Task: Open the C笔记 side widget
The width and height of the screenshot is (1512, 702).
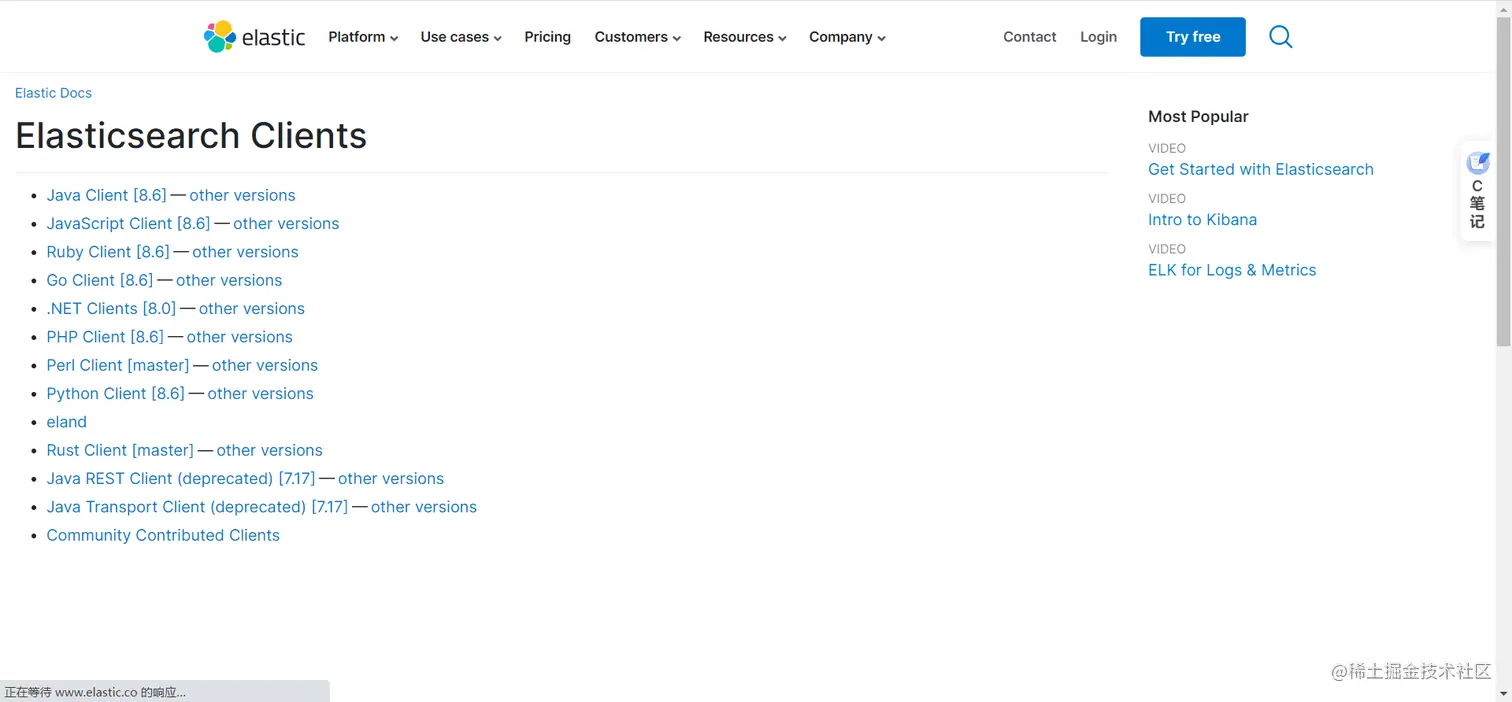Action: click(x=1477, y=191)
